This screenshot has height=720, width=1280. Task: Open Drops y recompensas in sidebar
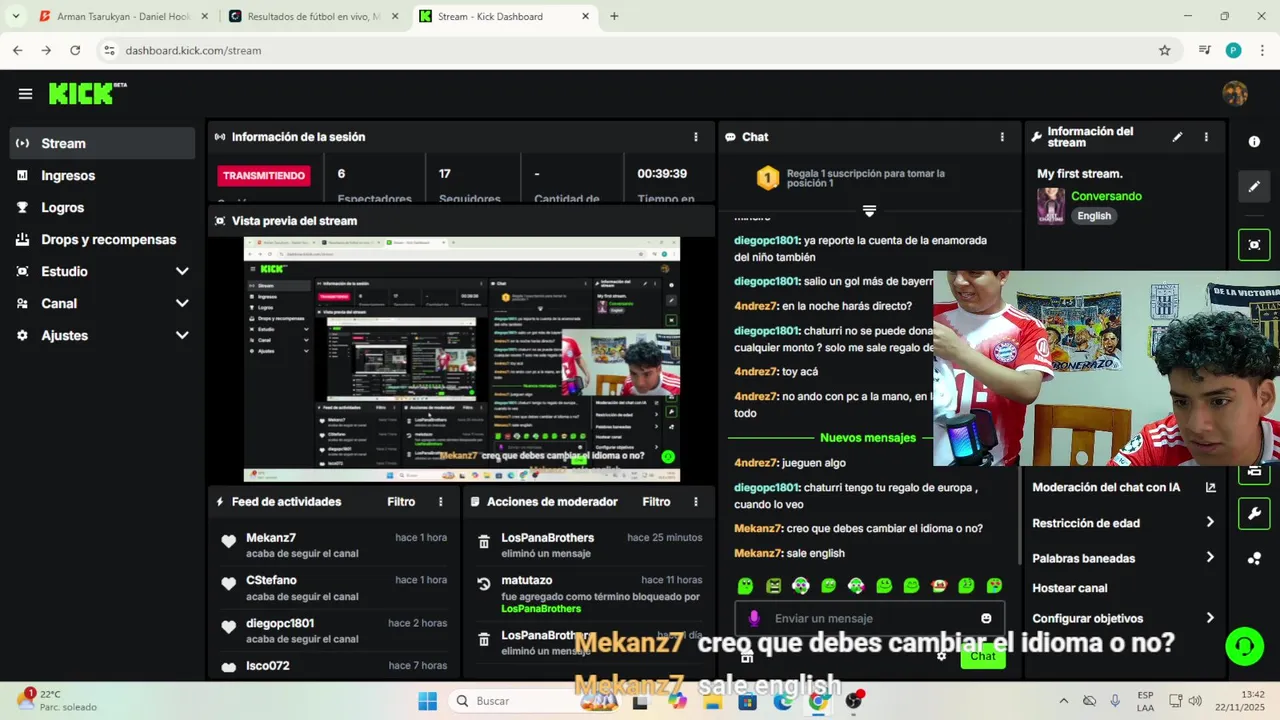(x=102, y=239)
